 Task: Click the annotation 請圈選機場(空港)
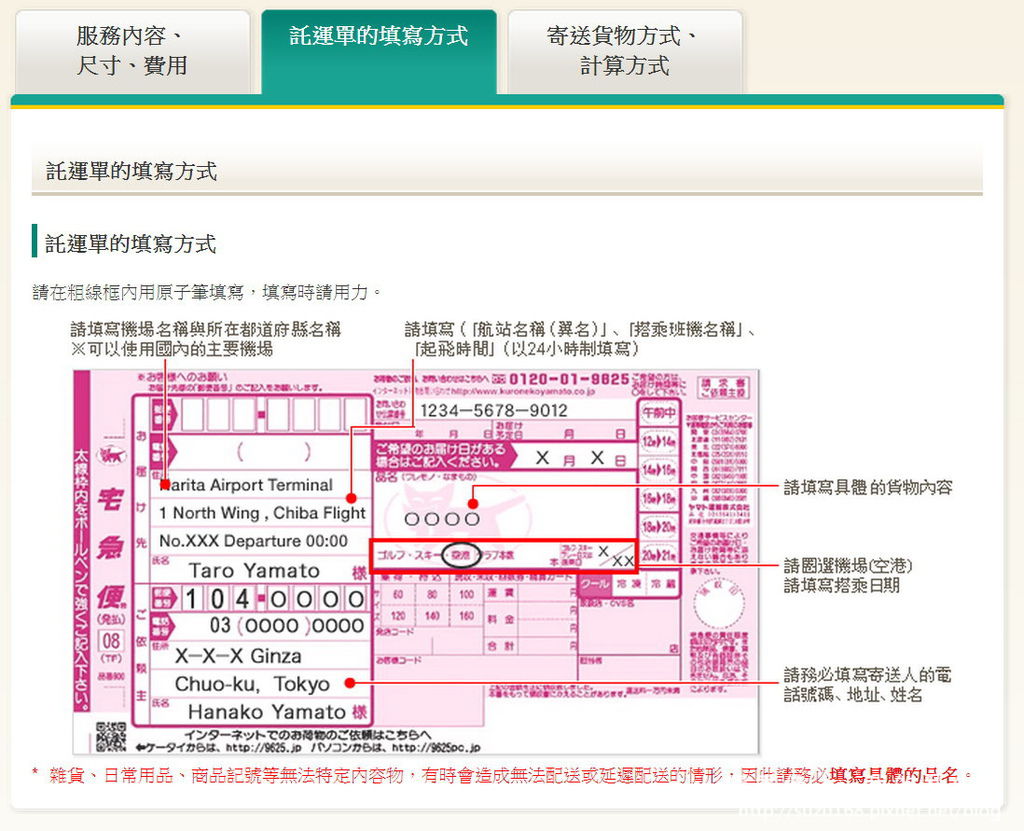point(848,565)
